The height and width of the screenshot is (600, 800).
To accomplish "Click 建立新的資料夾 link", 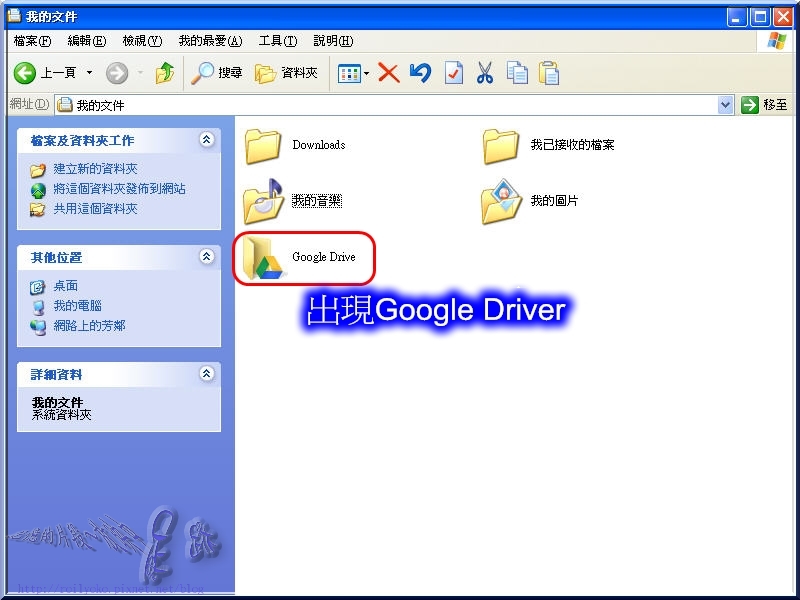I will point(95,169).
